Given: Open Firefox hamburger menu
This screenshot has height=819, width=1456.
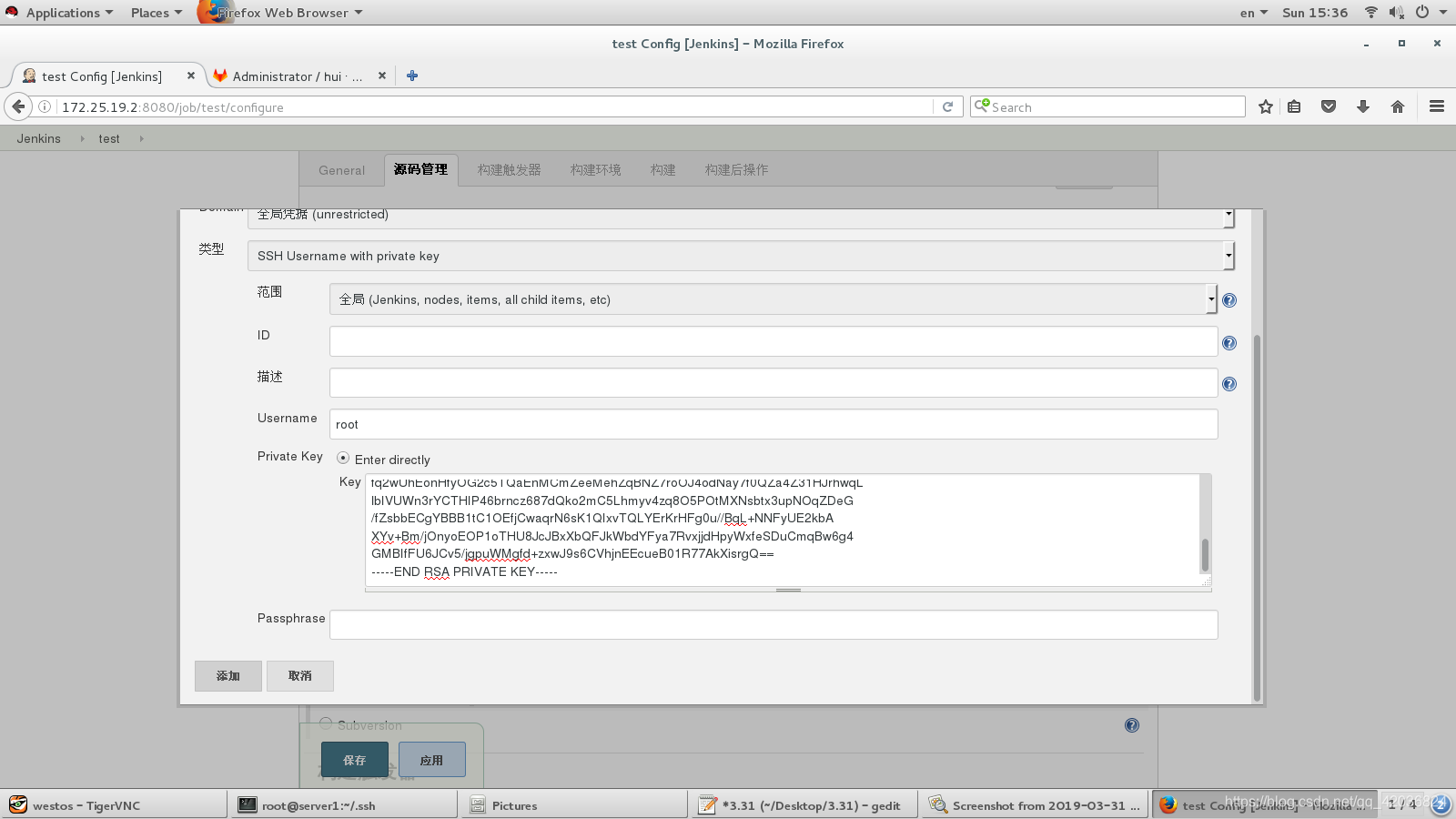Looking at the screenshot, I should (1437, 106).
